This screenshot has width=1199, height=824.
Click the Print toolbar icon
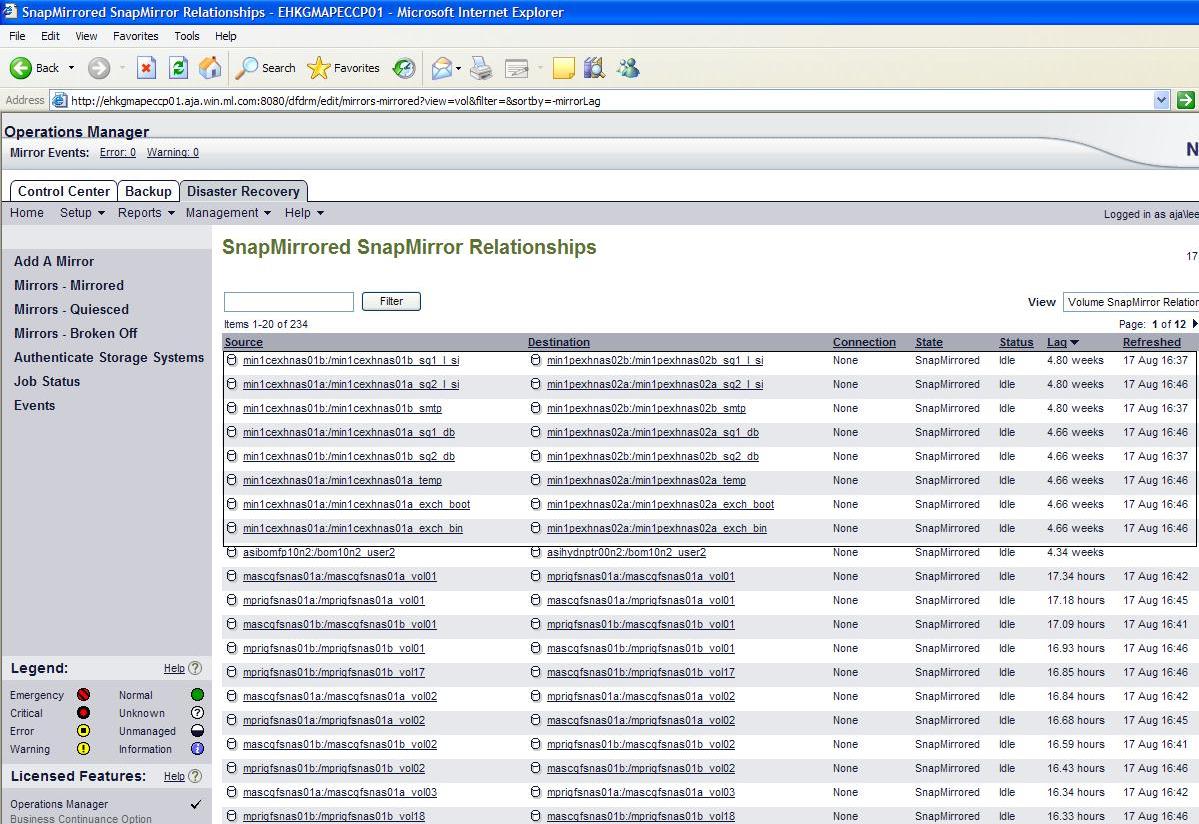(x=481, y=68)
